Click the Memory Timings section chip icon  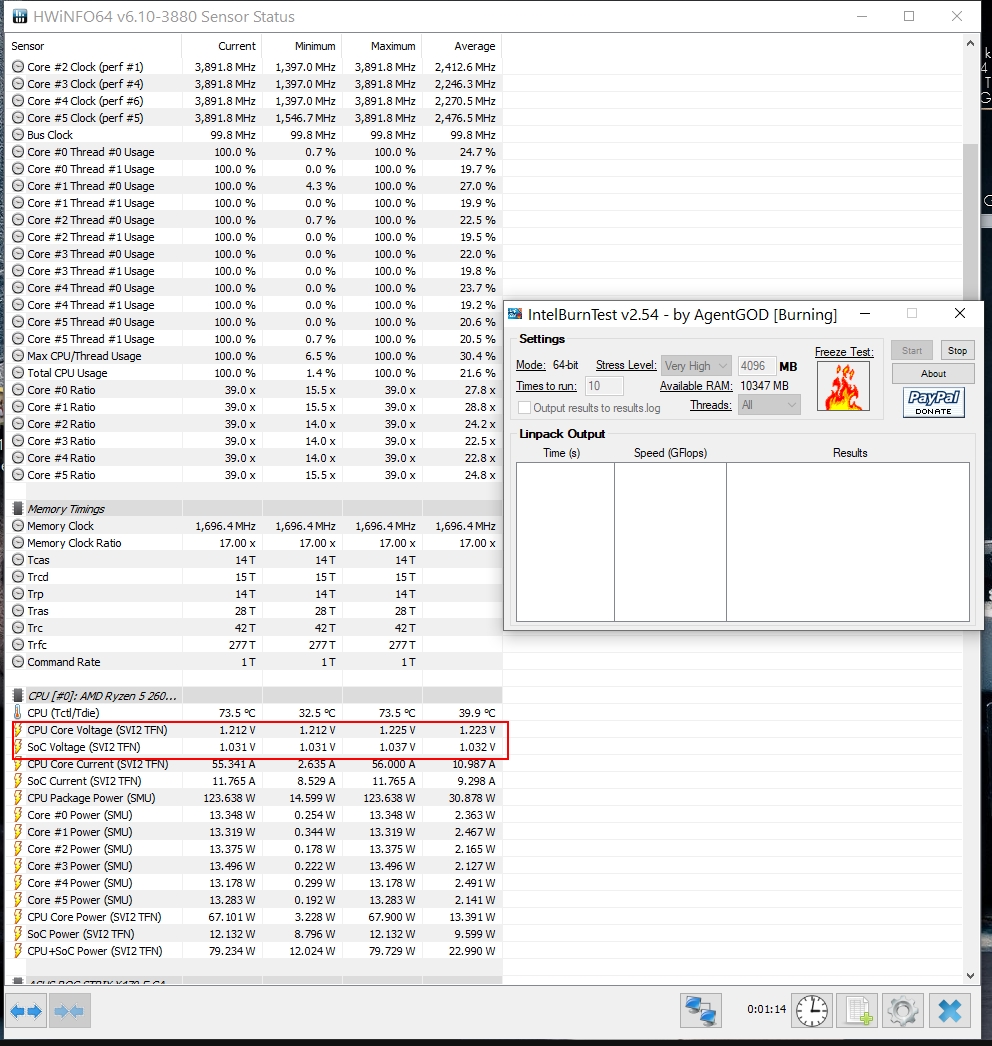click(x=18, y=508)
